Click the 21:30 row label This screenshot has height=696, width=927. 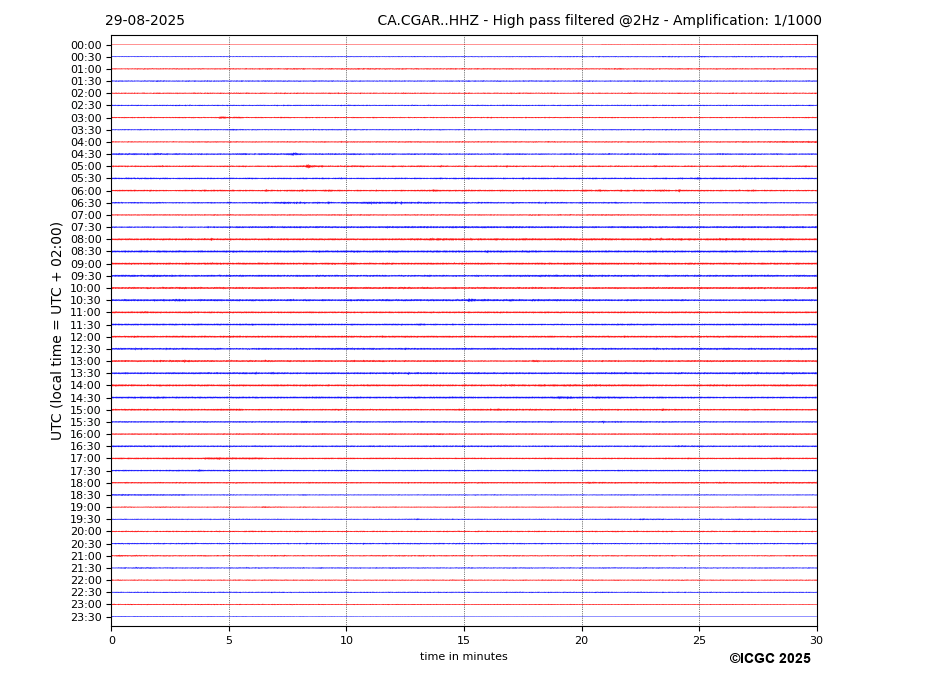pyautogui.click(x=86, y=568)
